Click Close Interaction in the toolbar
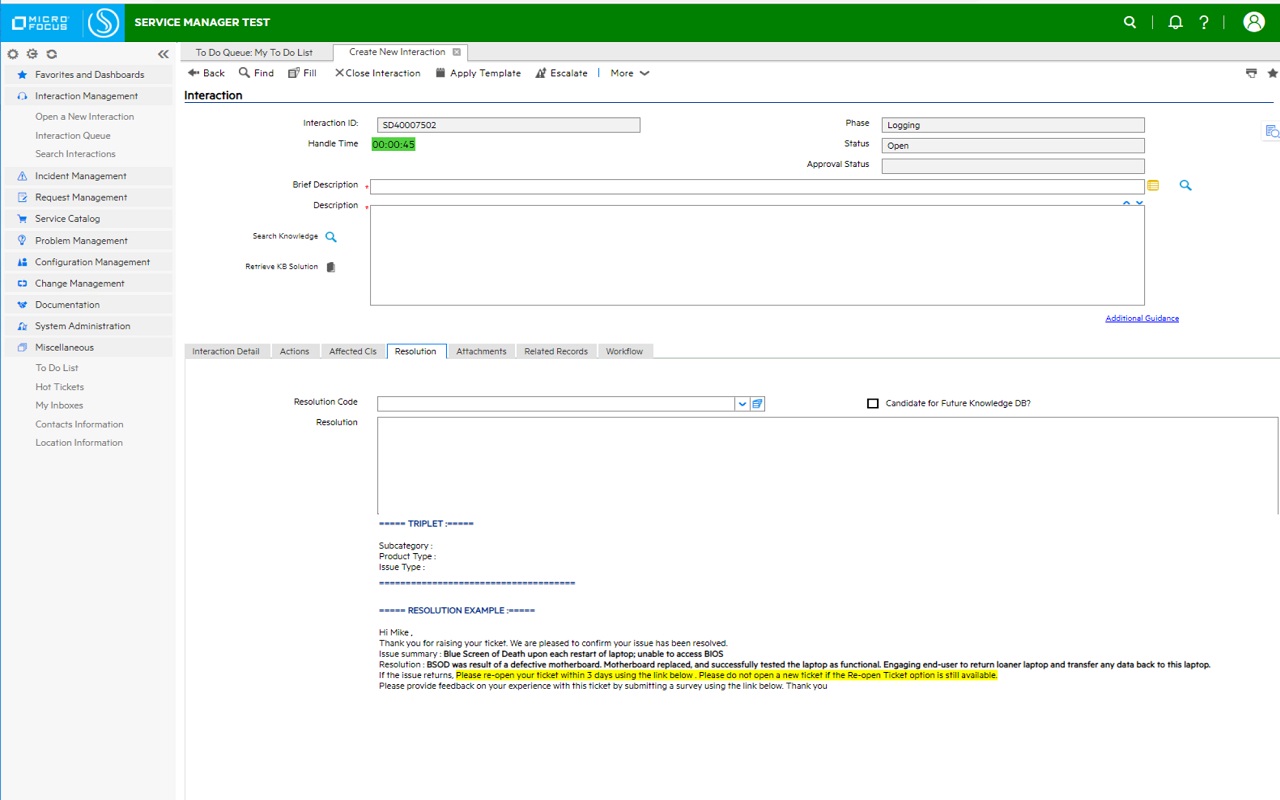 pyautogui.click(x=377, y=73)
